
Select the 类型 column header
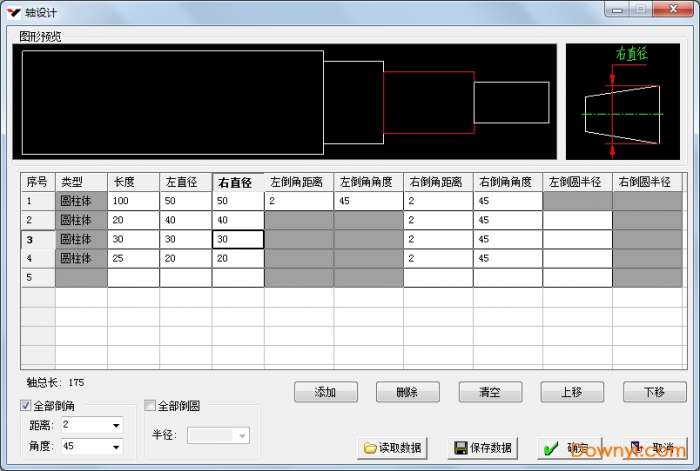(81, 182)
